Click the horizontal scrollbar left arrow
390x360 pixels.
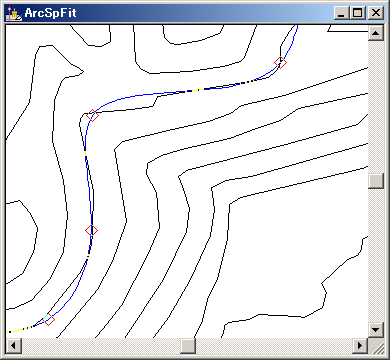[14, 346]
